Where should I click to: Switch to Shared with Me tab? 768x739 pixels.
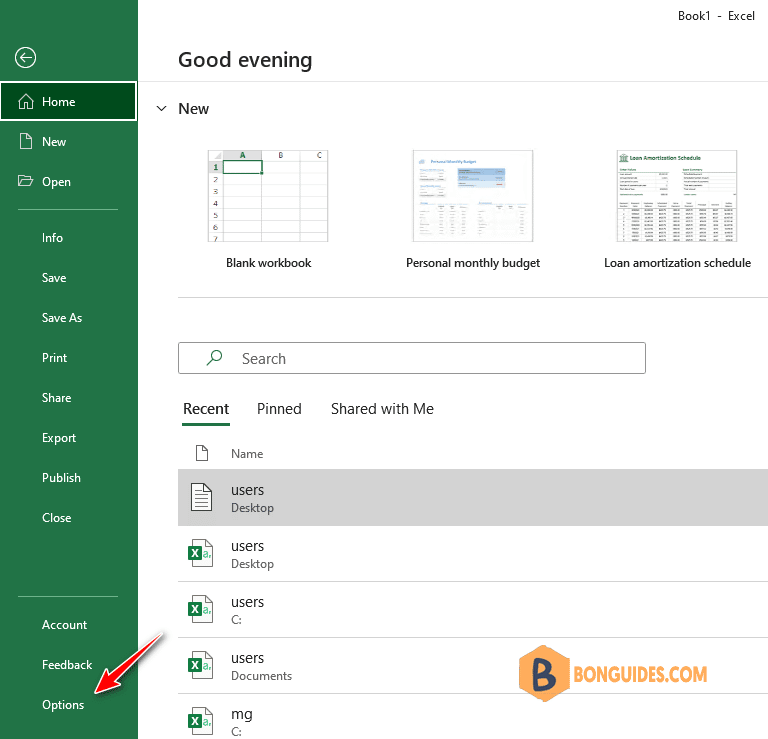click(x=382, y=408)
